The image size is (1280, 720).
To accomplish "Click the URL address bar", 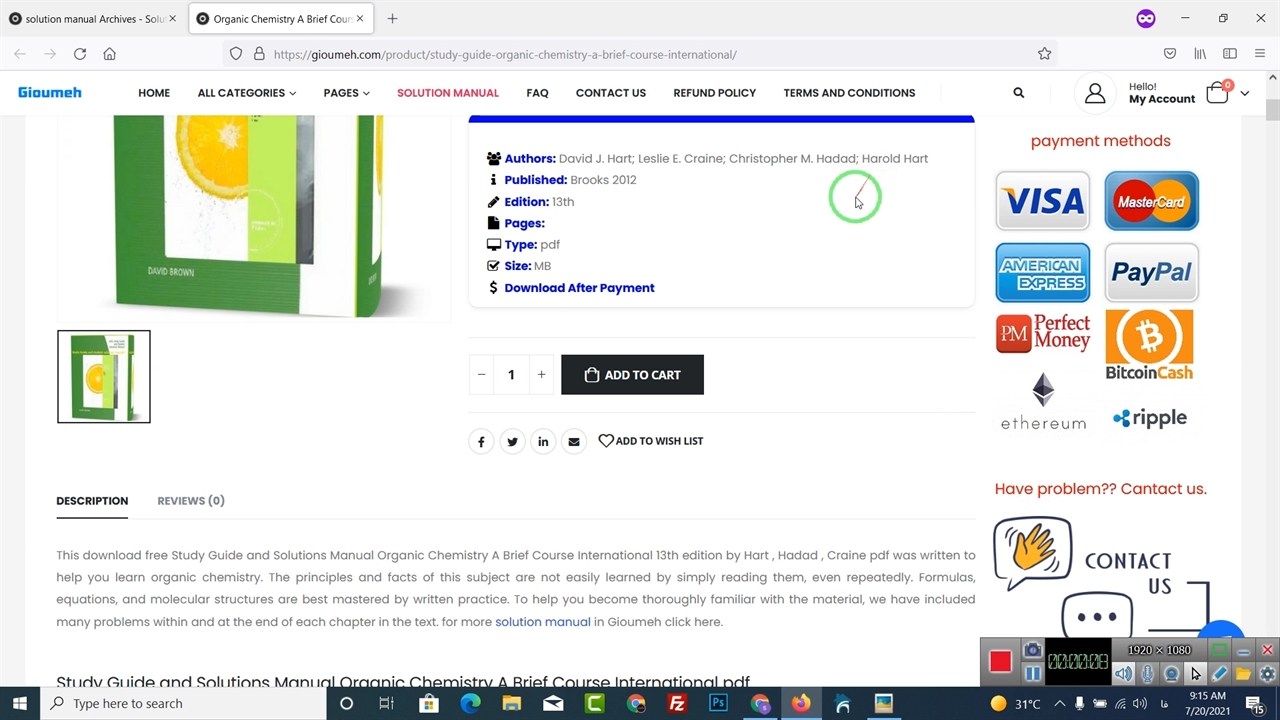I will click(640, 54).
